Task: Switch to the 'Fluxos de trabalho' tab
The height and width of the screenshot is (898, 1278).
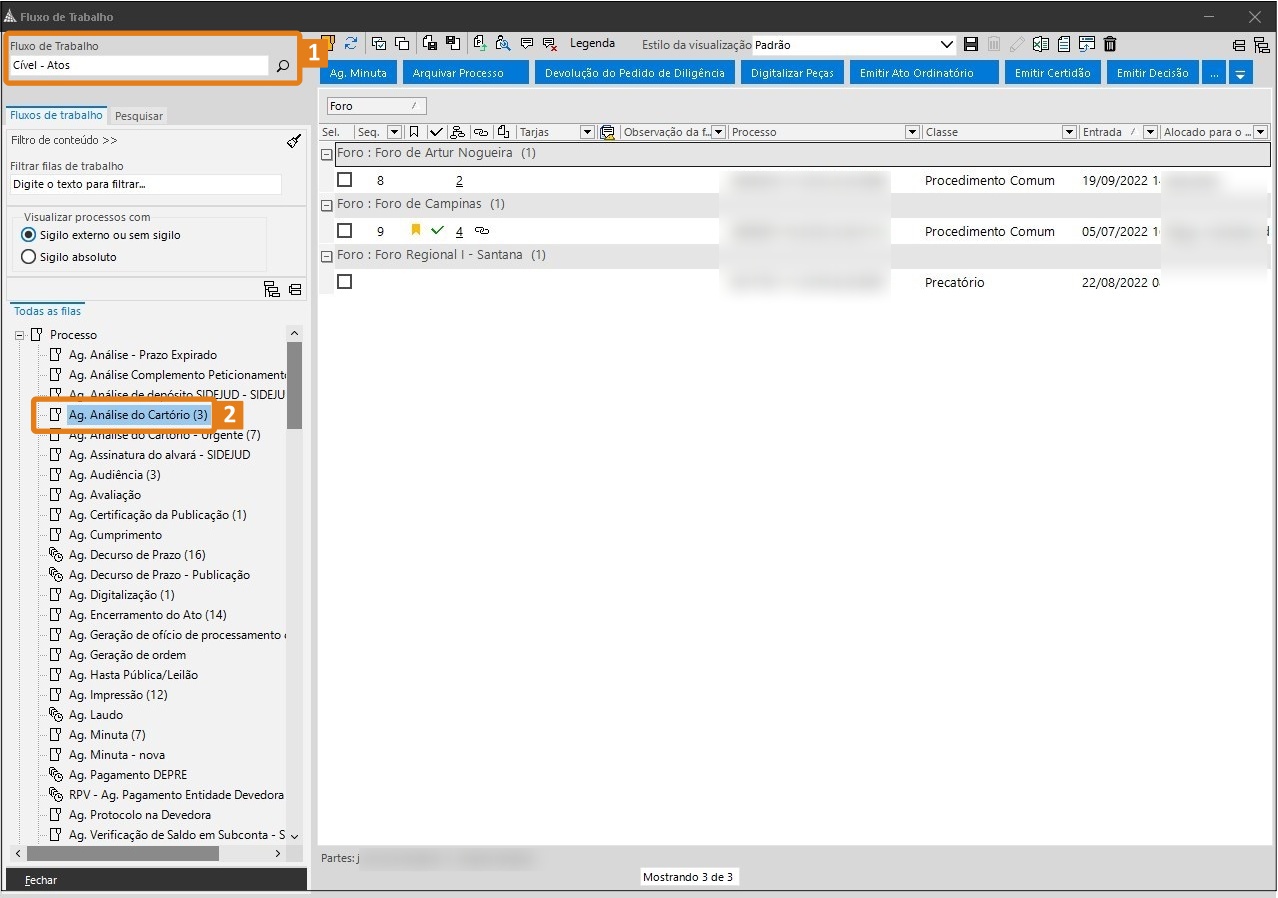Action: point(56,115)
